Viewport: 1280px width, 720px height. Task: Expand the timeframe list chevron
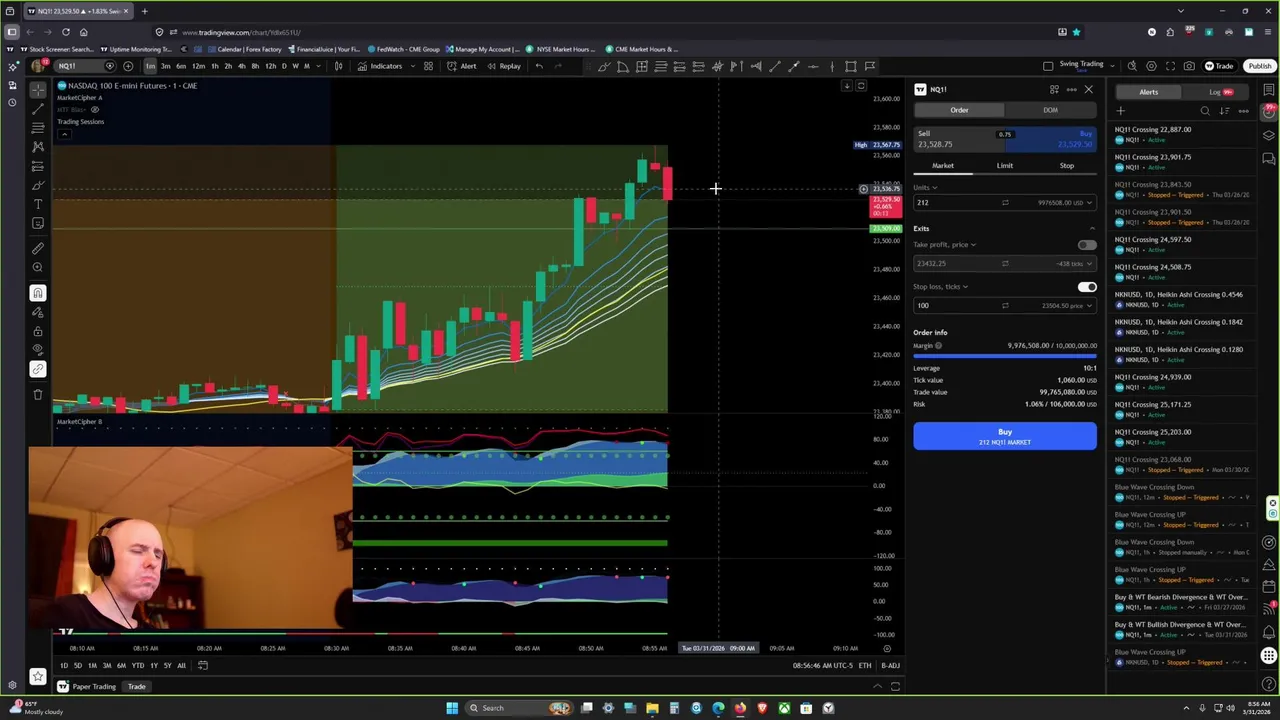click(319, 66)
